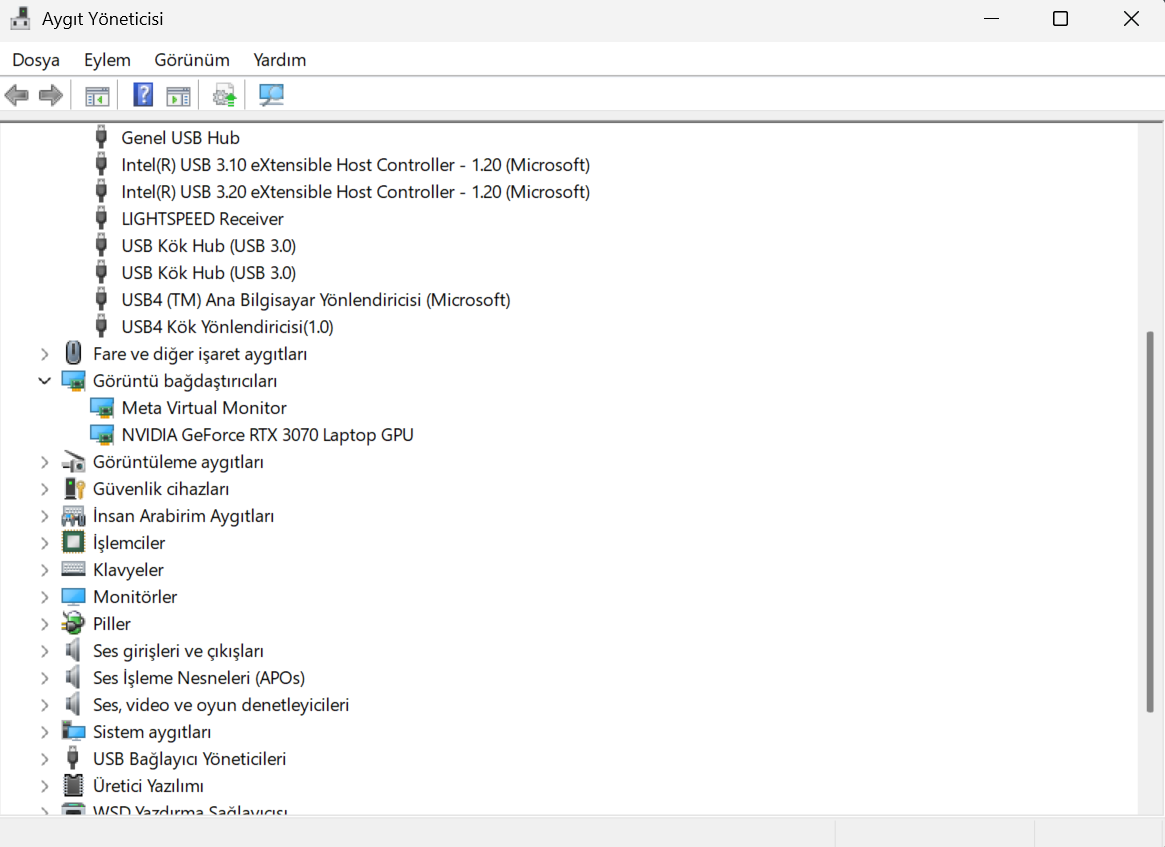Expand Ses, video ve oyun denetleyicileri chevron
1165x847 pixels.
(45, 705)
